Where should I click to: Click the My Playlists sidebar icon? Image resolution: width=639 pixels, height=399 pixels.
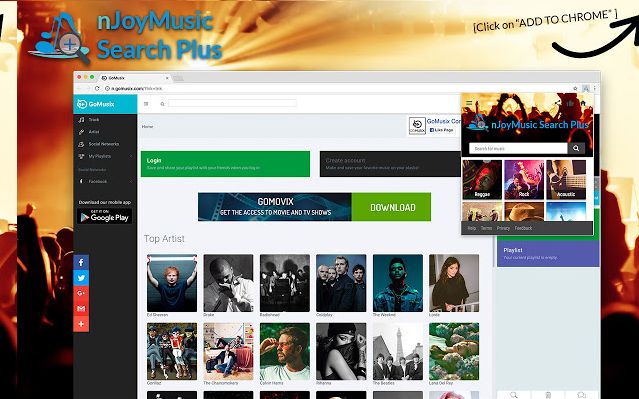81,157
